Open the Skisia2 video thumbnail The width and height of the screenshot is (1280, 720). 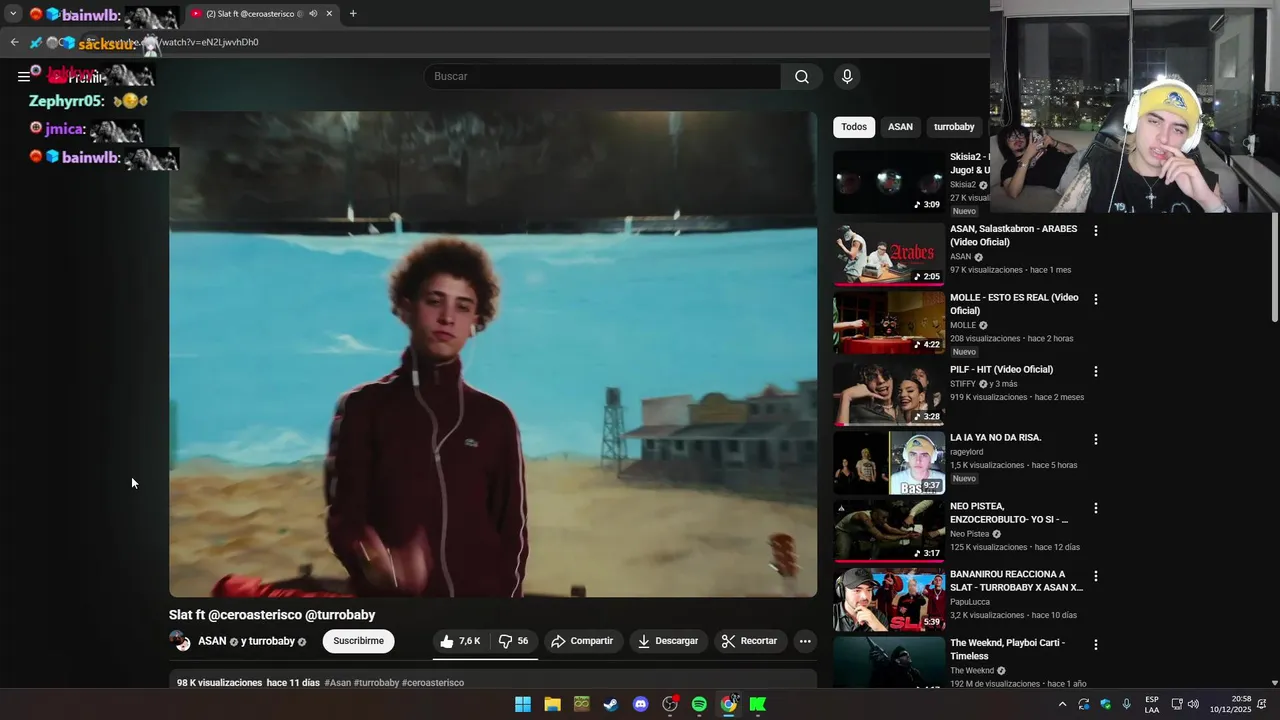point(888,182)
